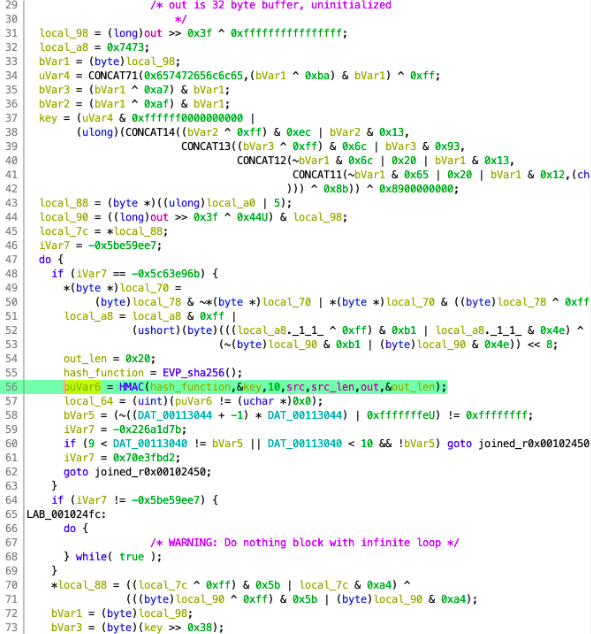Click the goto keyword on line 60
Viewport: 591px width, 634px height.
click(x=459, y=444)
